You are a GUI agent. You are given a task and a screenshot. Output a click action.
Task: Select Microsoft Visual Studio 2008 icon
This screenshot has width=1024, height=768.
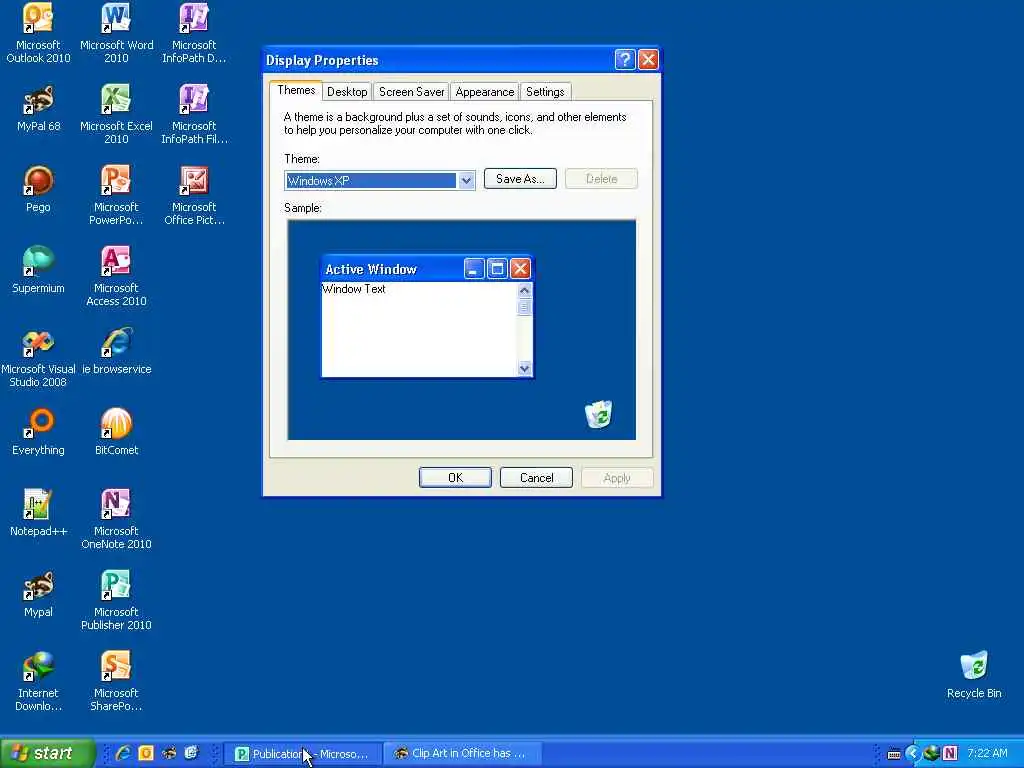[x=38, y=357]
